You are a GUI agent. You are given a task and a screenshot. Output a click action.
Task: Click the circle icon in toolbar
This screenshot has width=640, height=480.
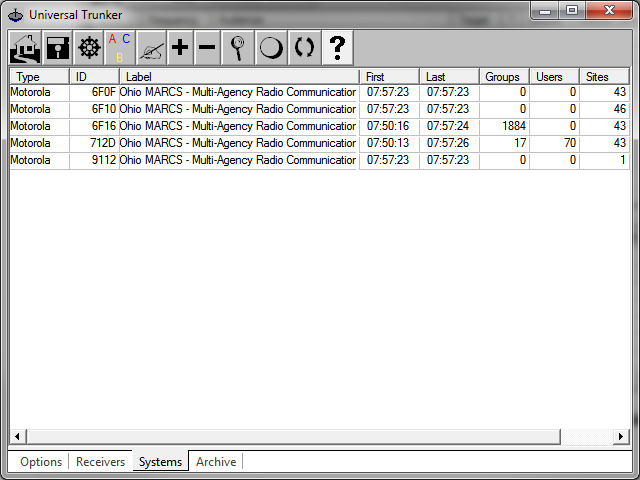click(x=270, y=47)
